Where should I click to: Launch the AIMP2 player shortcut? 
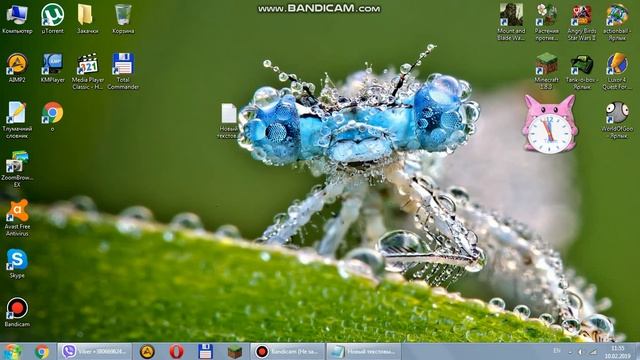click(x=17, y=67)
